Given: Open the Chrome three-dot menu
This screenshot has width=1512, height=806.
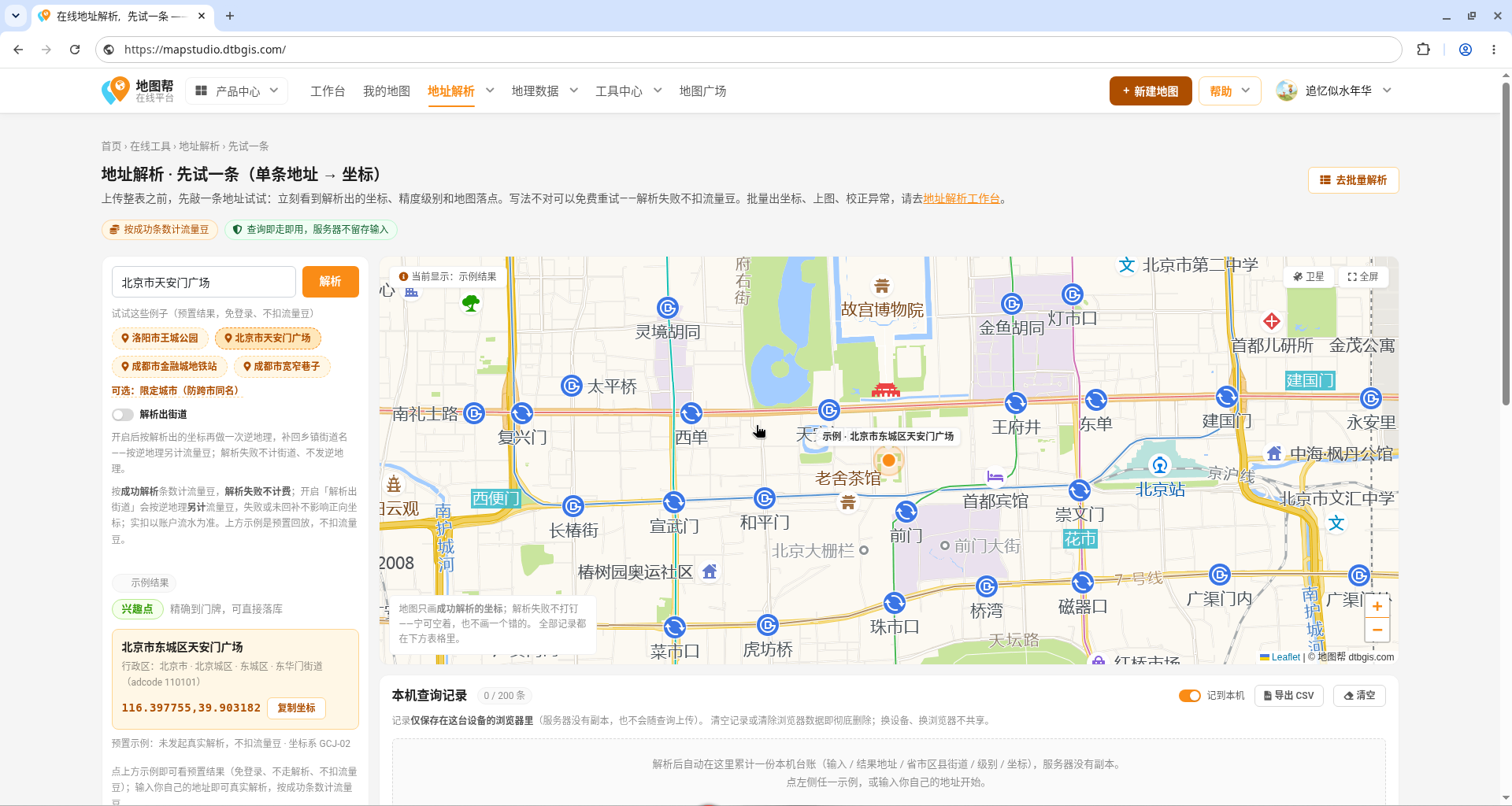Looking at the screenshot, I should pyautogui.click(x=1494, y=50).
